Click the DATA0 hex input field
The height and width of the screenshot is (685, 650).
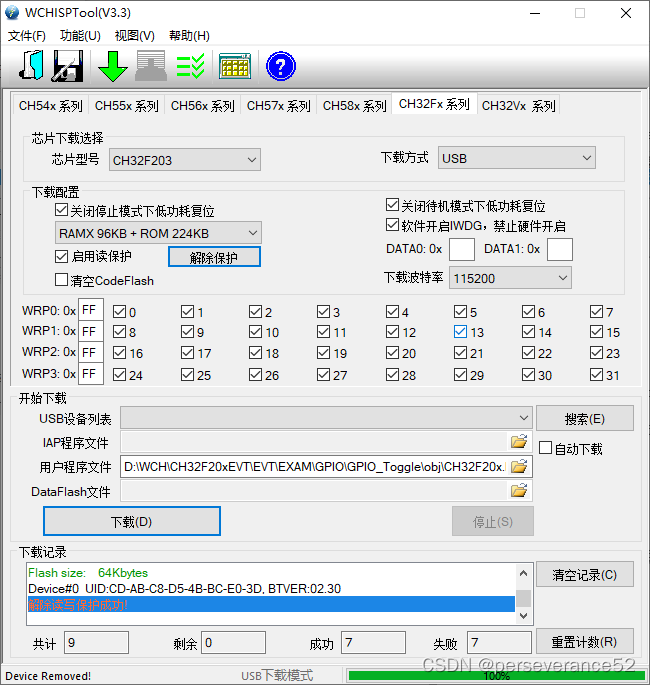point(462,249)
